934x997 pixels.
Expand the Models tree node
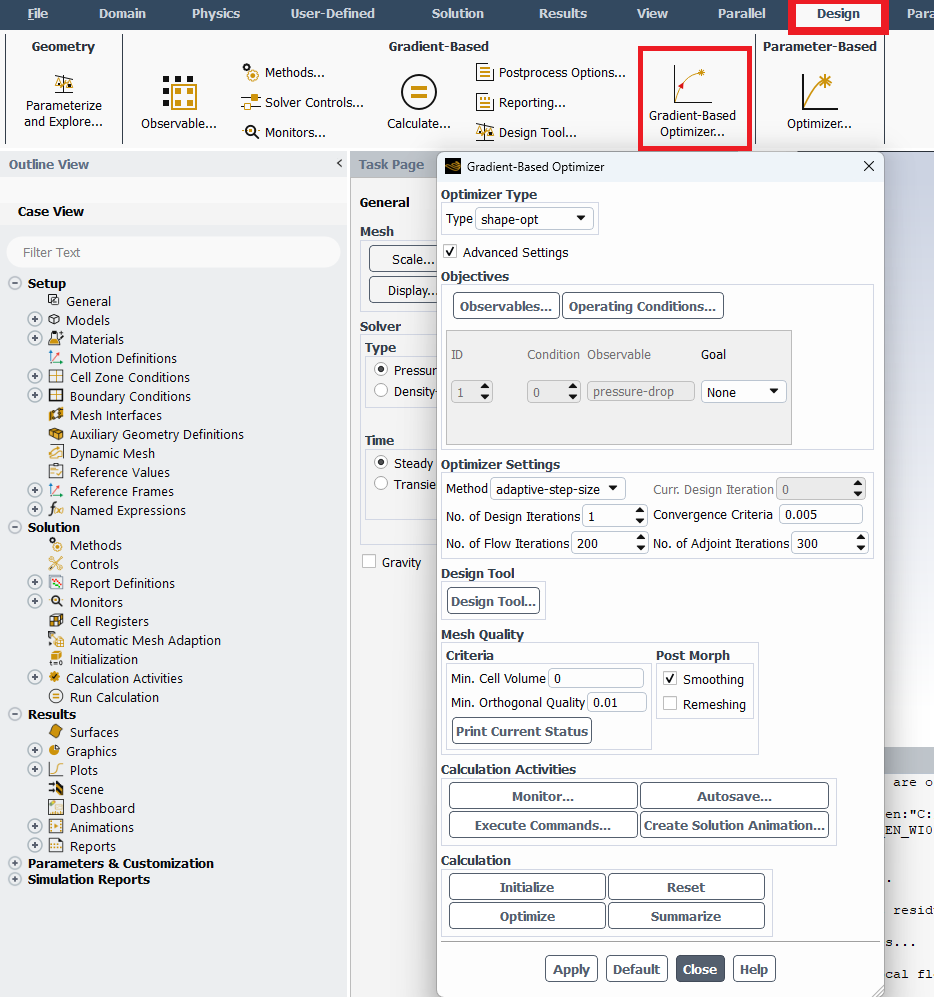point(35,319)
